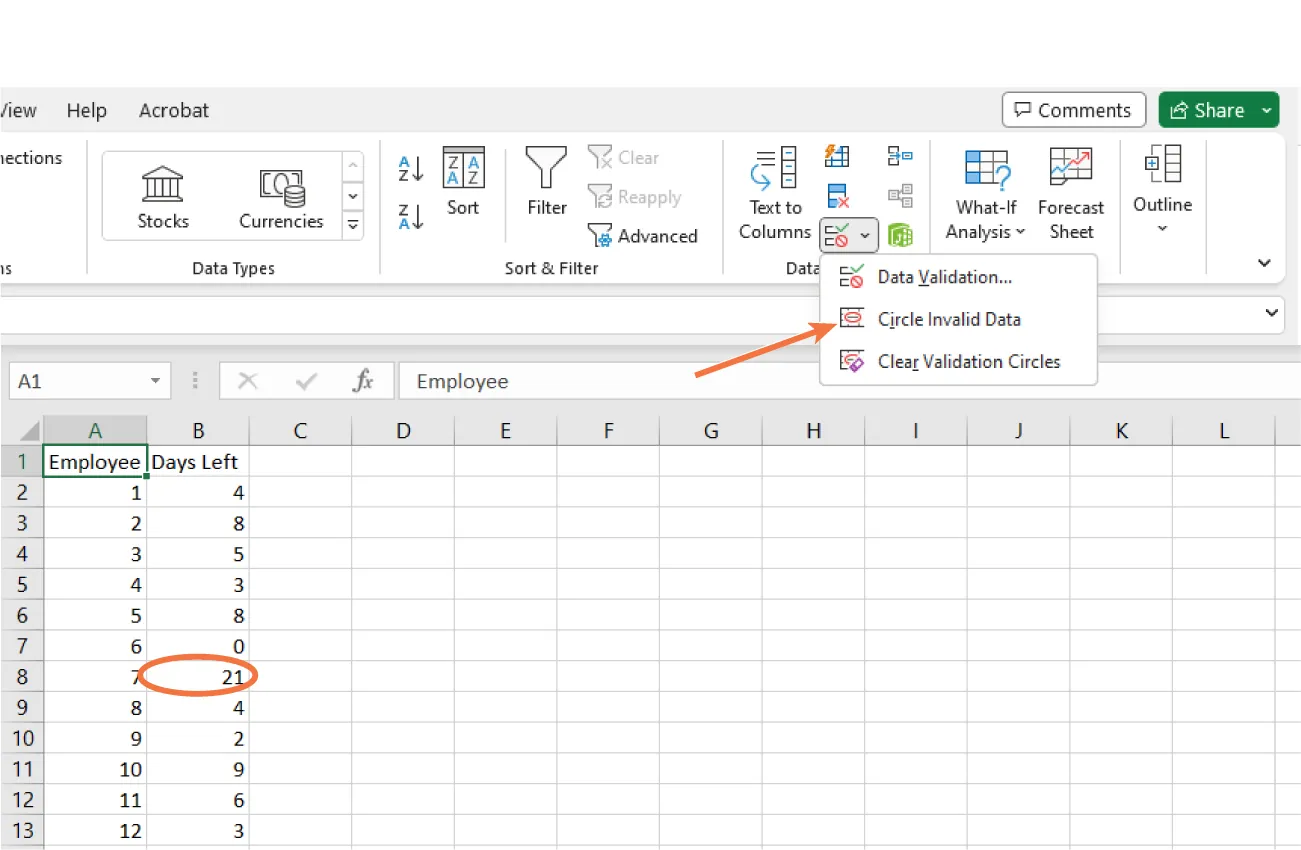
Task: Click the Flash Fill icon
Action: click(x=837, y=156)
